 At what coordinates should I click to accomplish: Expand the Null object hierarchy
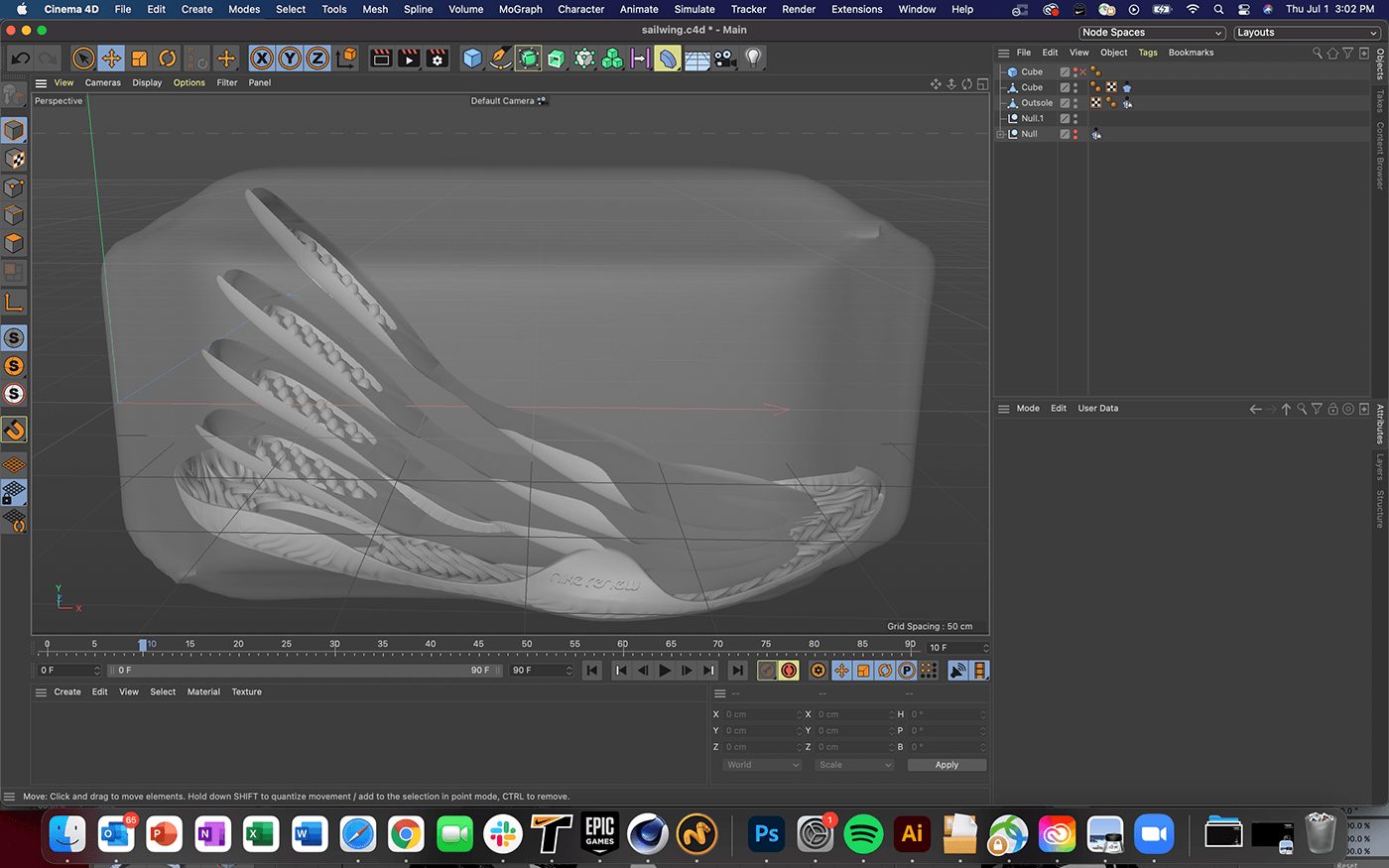click(x=1001, y=134)
